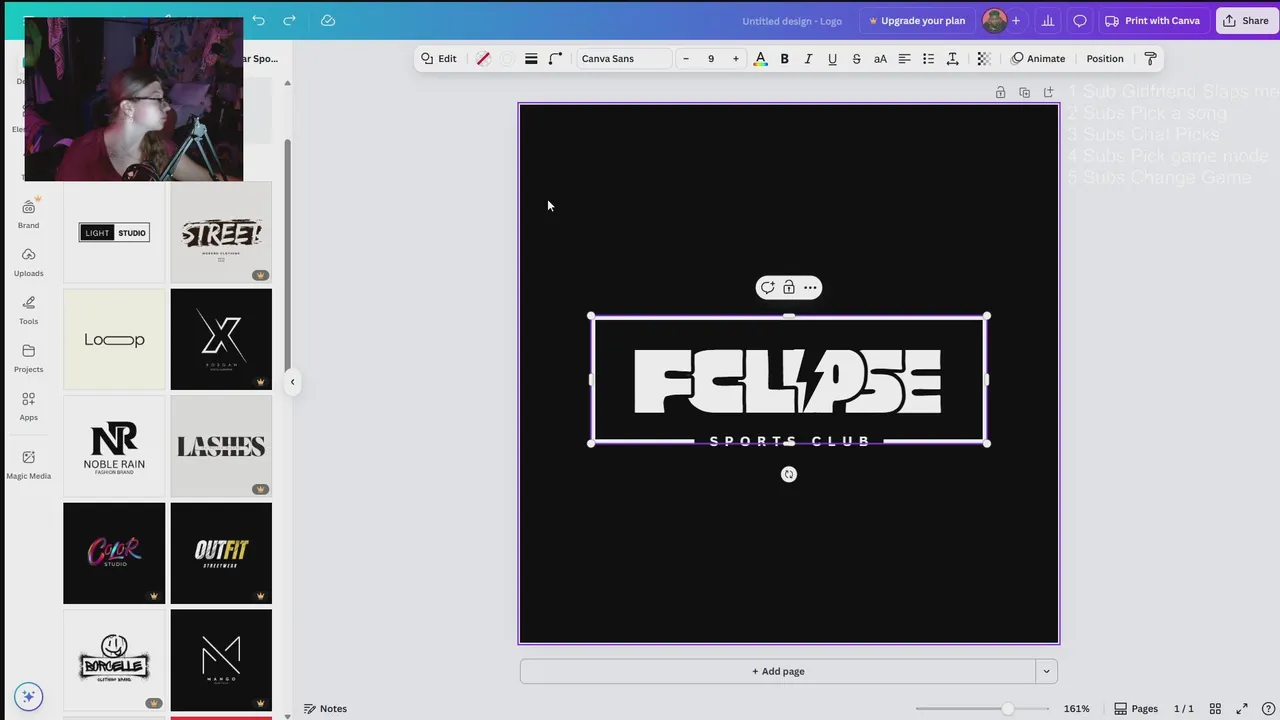Click the floating magic rewrite icon

[x=767, y=288]
